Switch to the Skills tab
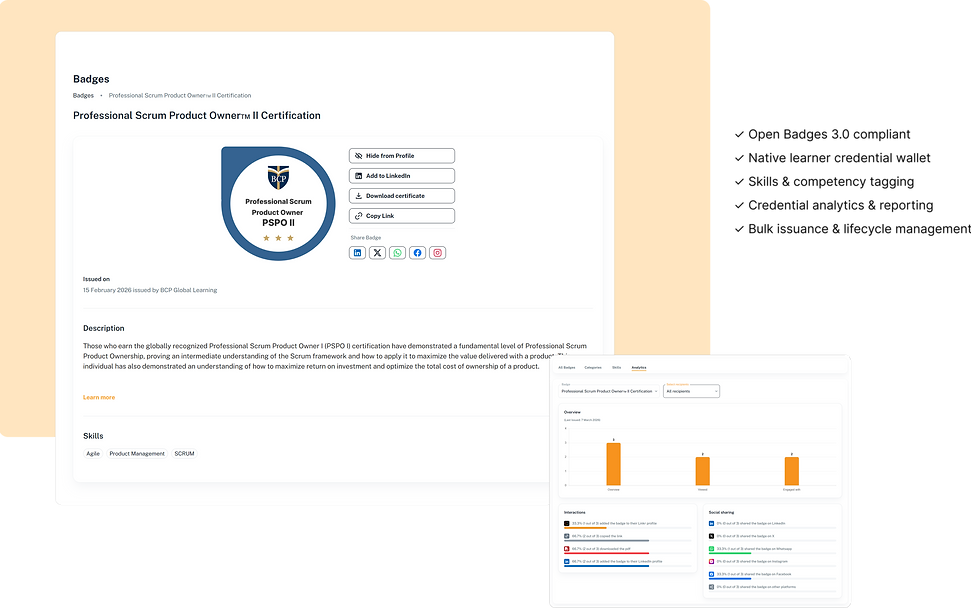This screenshot has height=608, width=971. [616, 368]
